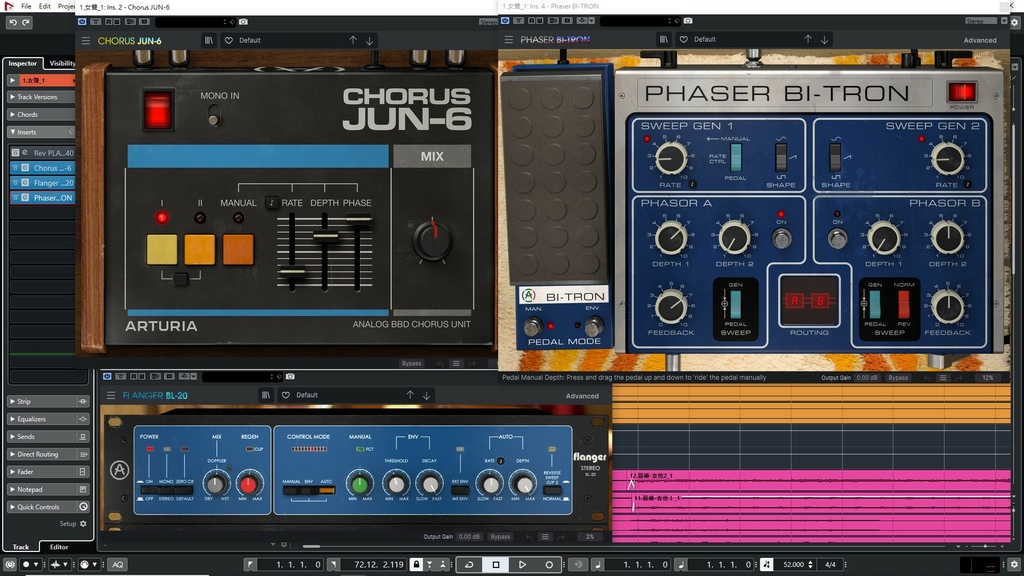Toggle the Phaser BI-TRON POWER button
The image size is (1024, 576).
[962, 92]
